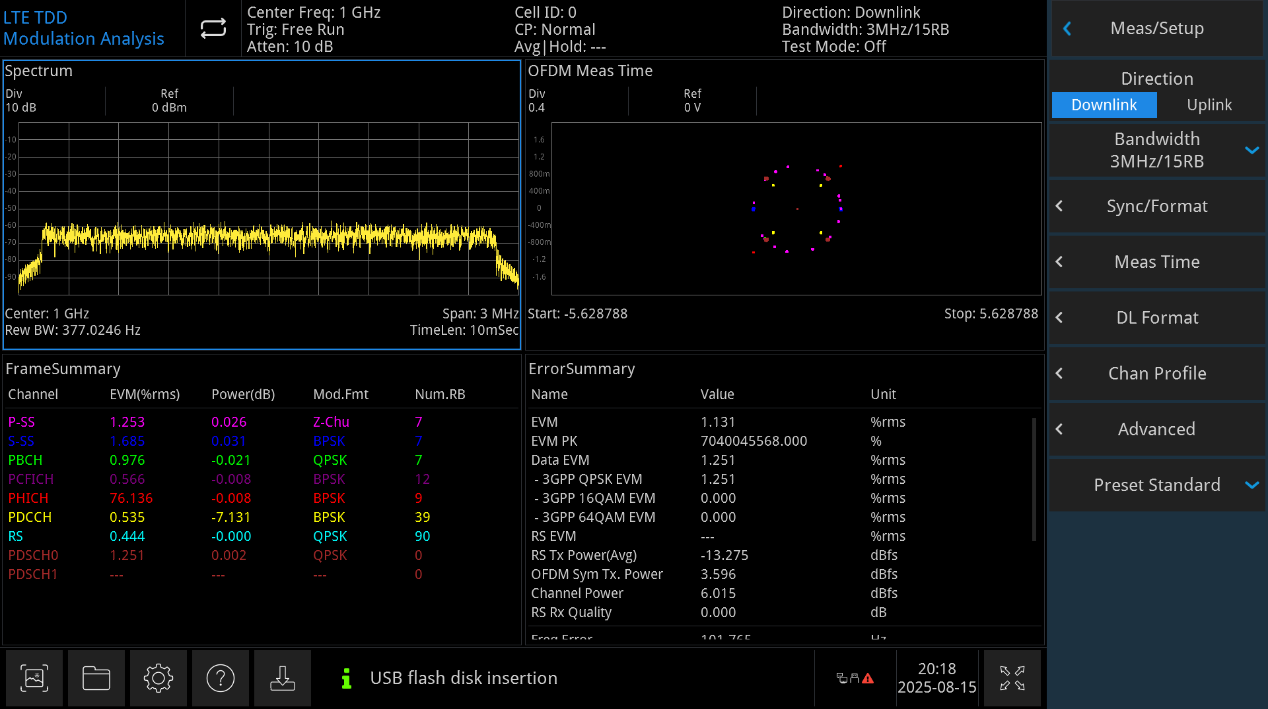Click the save/export icon
1268x709 pixels.
pos(282,678)
